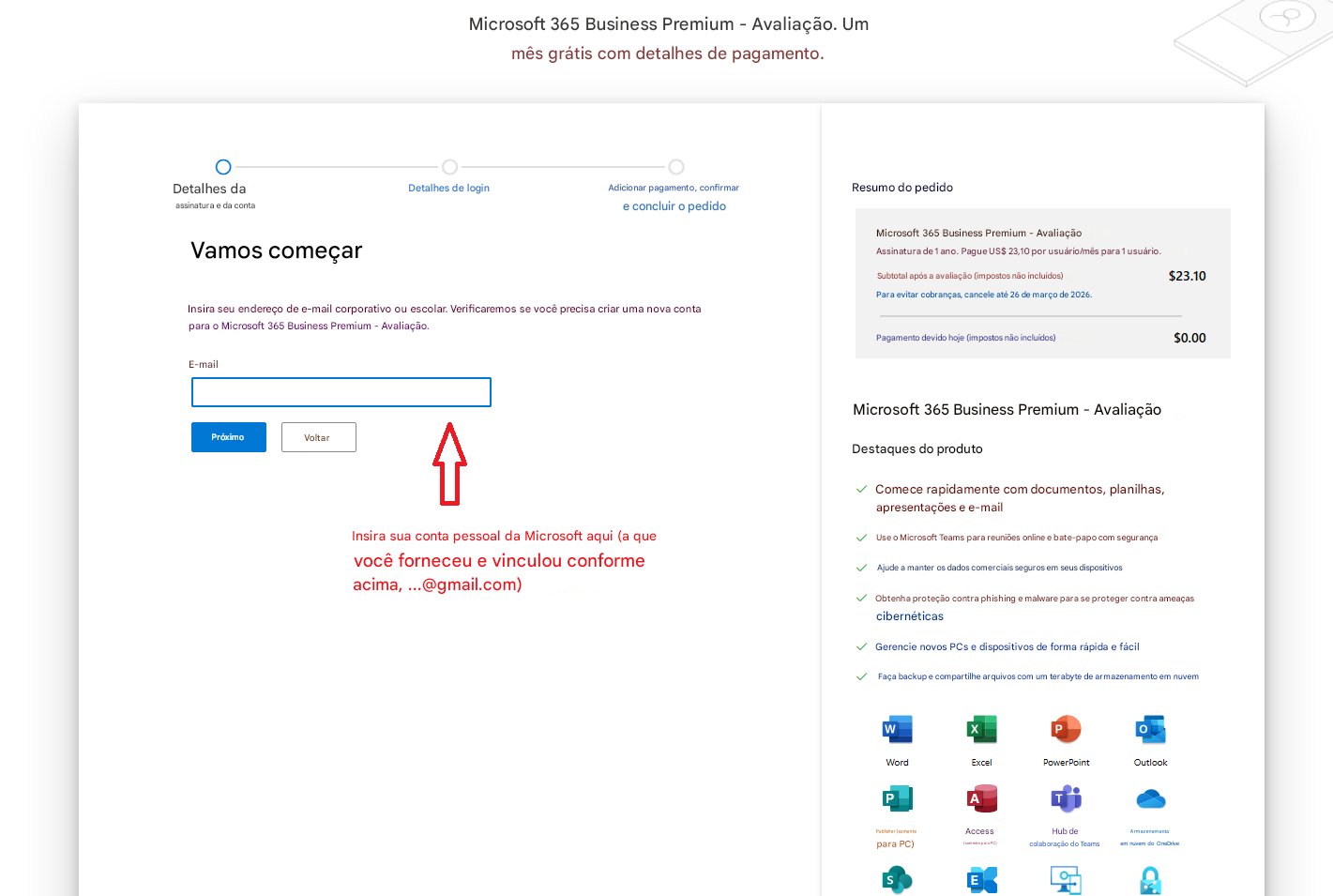Click the 'Vamos começar' heading
Image resolution: width=1333 pixels, height=896 pixels.
pos(277,251)
